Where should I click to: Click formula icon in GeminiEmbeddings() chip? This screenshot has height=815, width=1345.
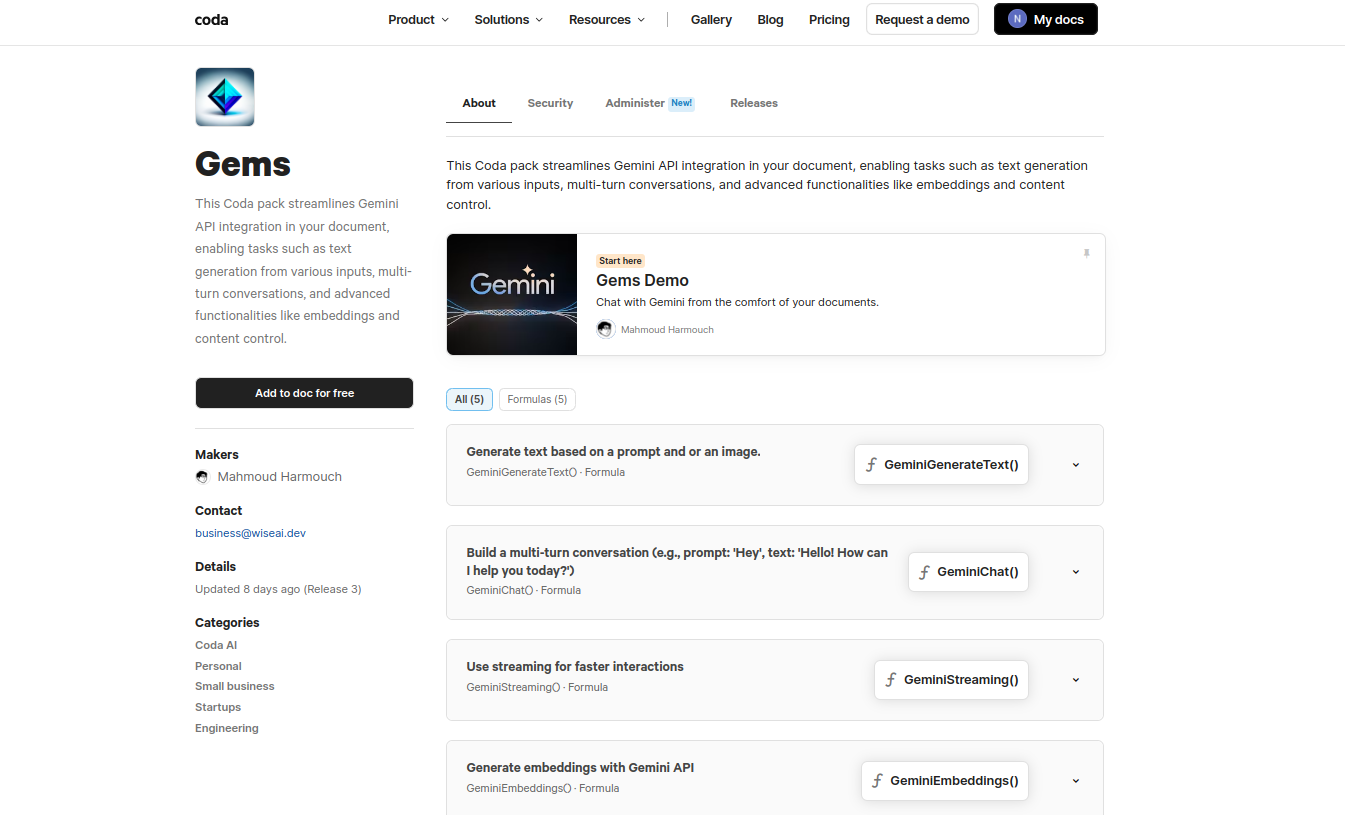878,781
